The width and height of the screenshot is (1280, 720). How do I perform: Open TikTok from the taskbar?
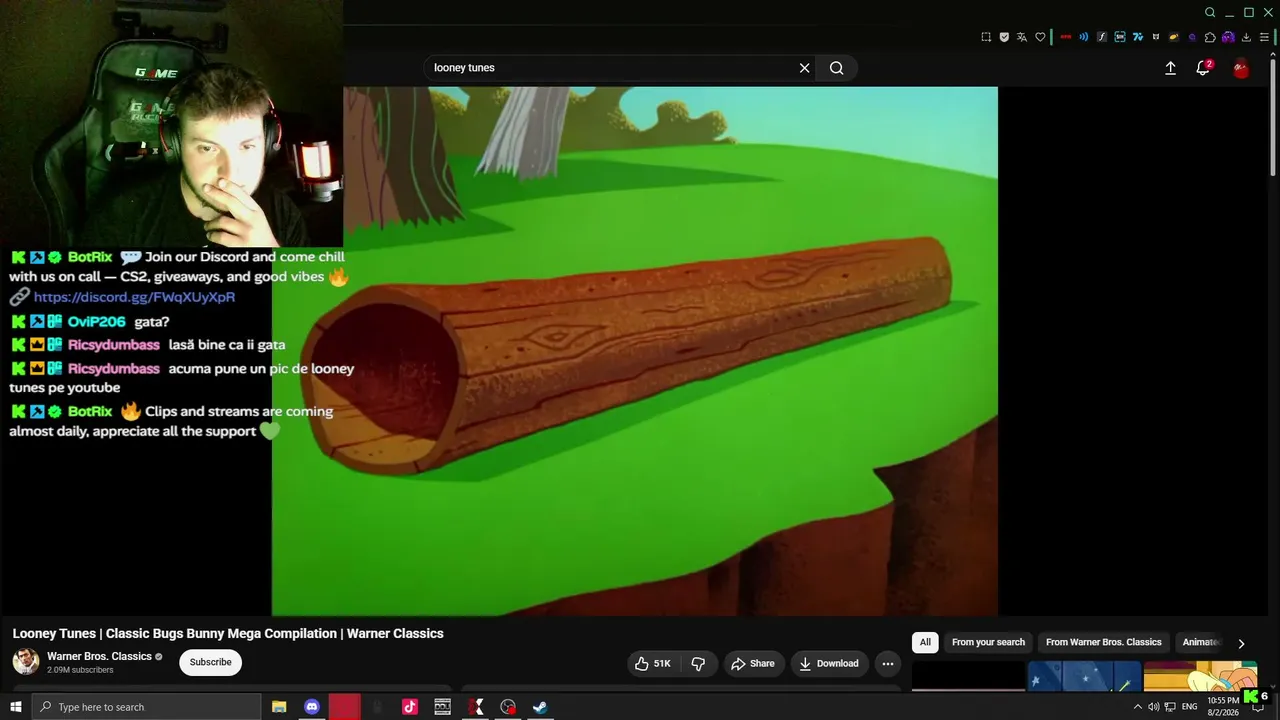click(410, 707)
